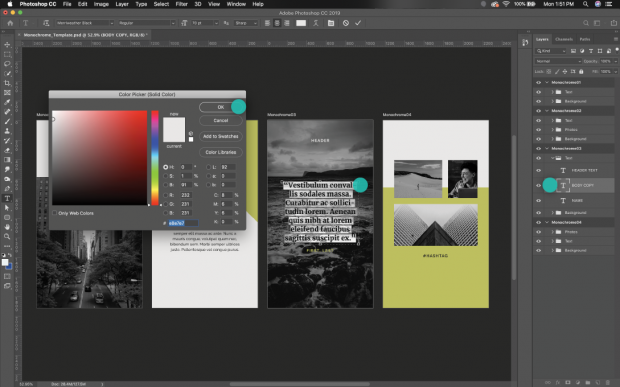Hide the Monochrome04 group
Viewport: 620px width, 387px height.
point(538,222)
